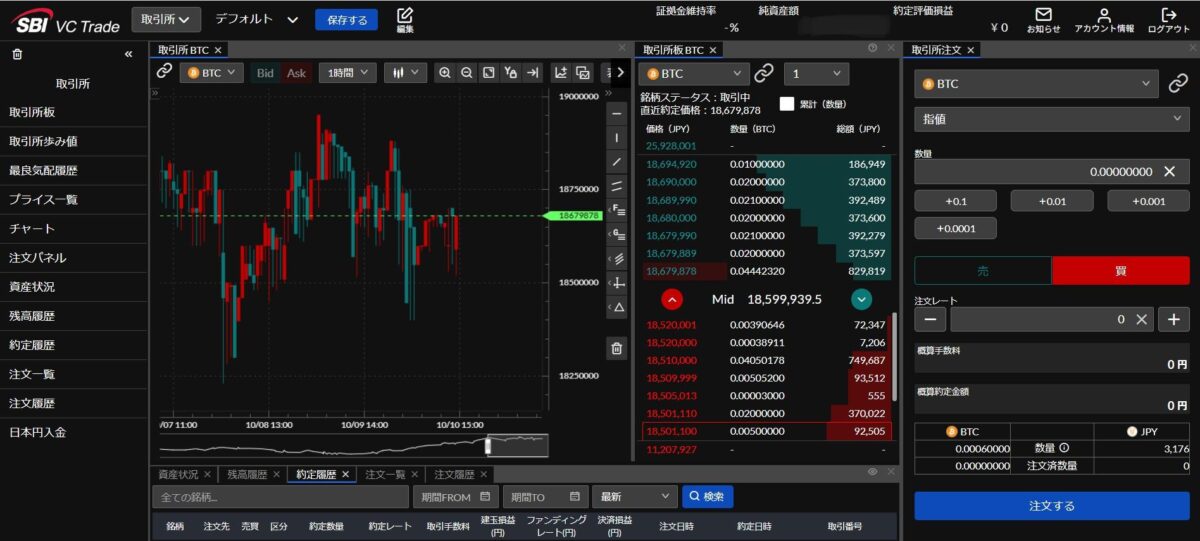Zoom out on the chart
1200x541 pixels.
pyautogui.click(x=467, y=73)
